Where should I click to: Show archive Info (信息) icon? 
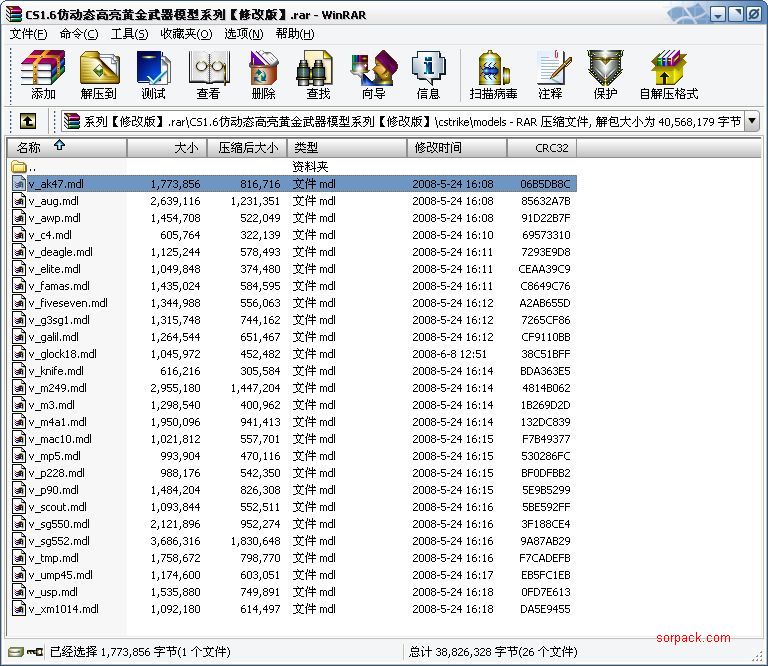click(x=428, y=75)
